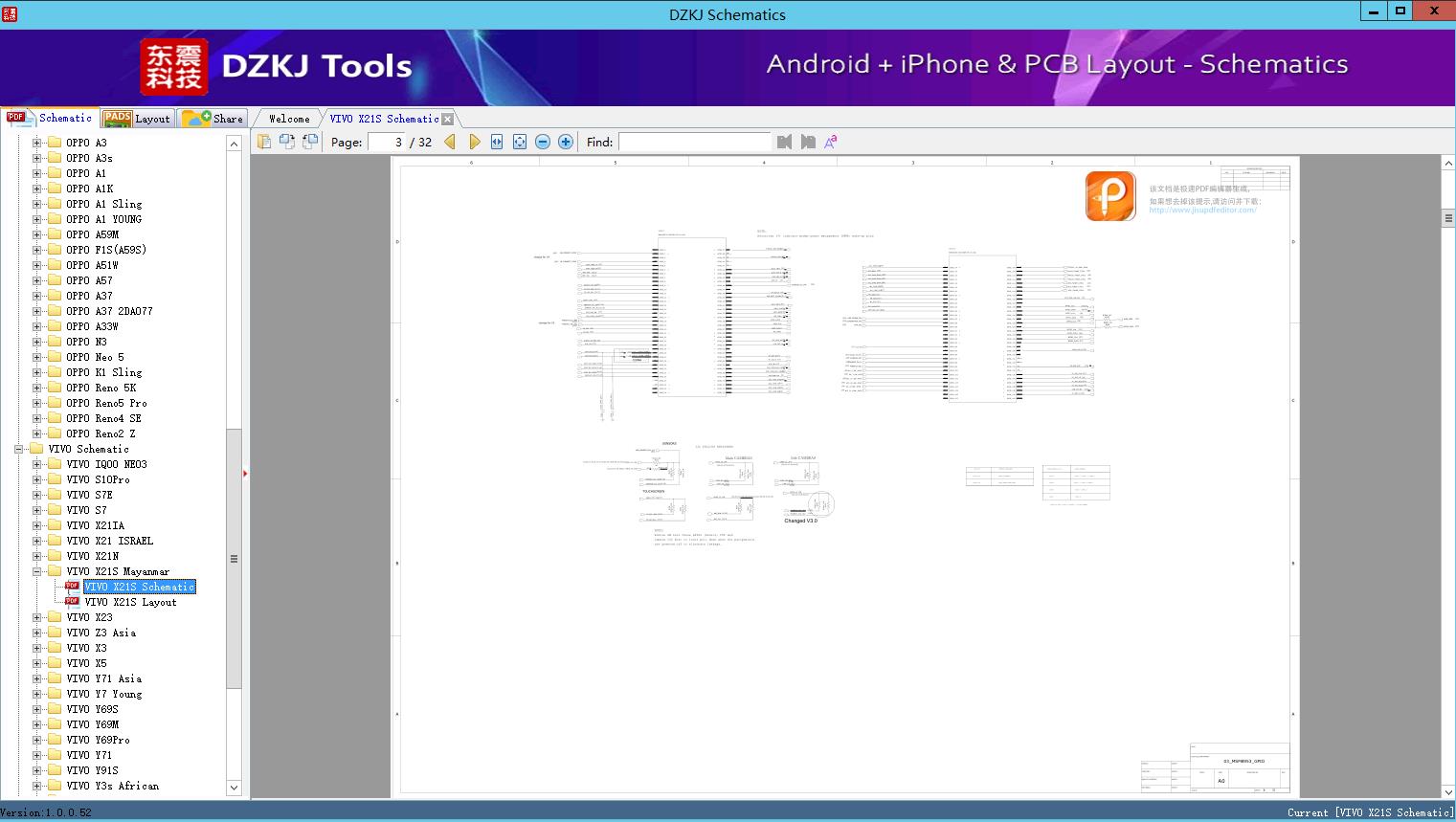Rotate page counterclockwise icon
The image size is (1456, 822).
[x=287, y=142]
